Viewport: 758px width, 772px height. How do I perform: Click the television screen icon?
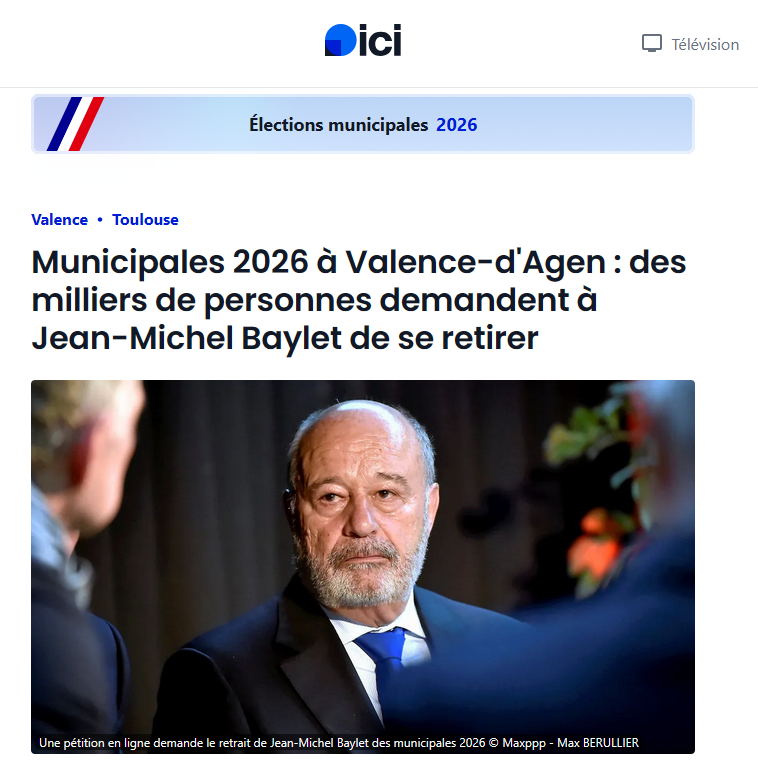652,44
